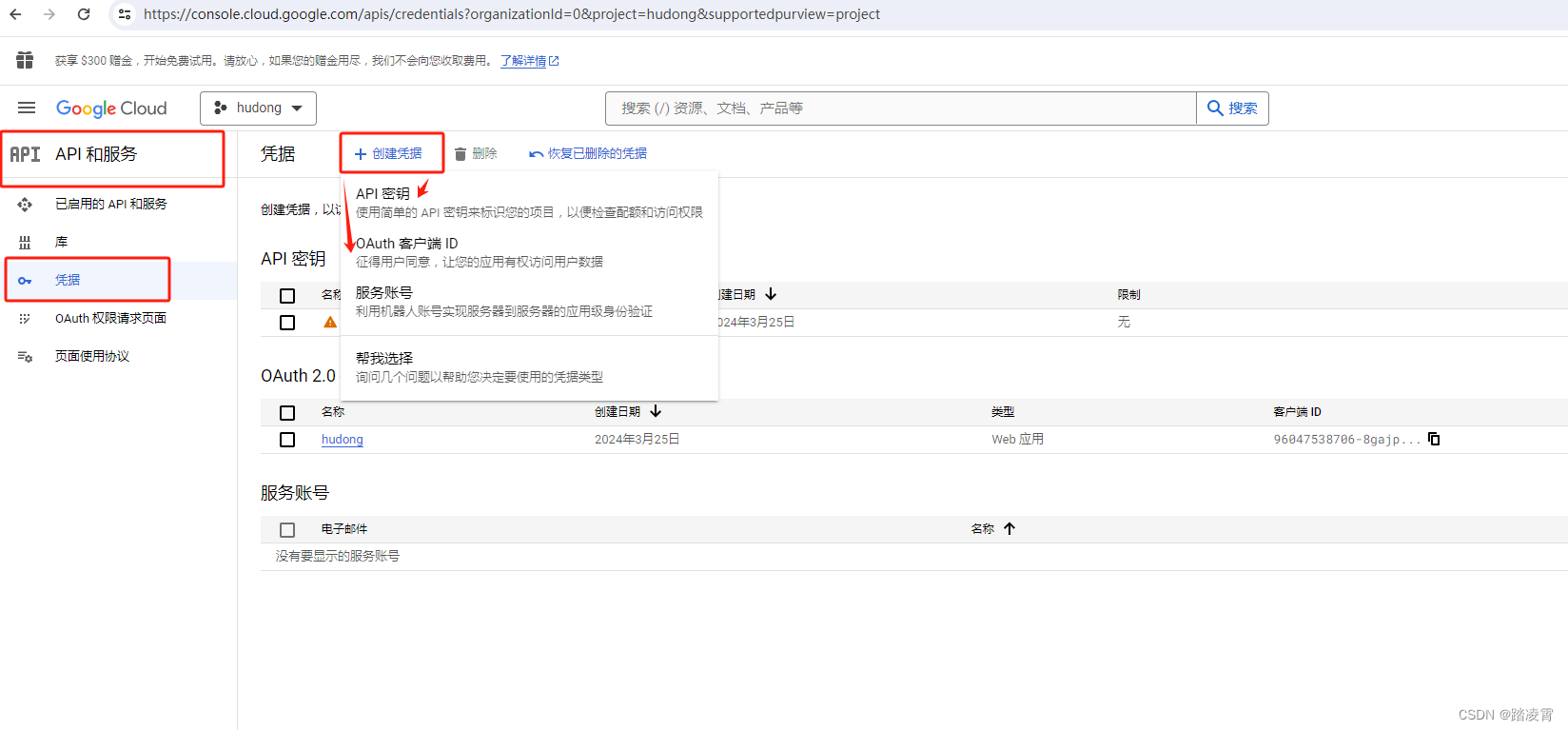
Task: Sort the OAuth 2.0 table by 创建日期 arrow
Action: click(656, 411)
